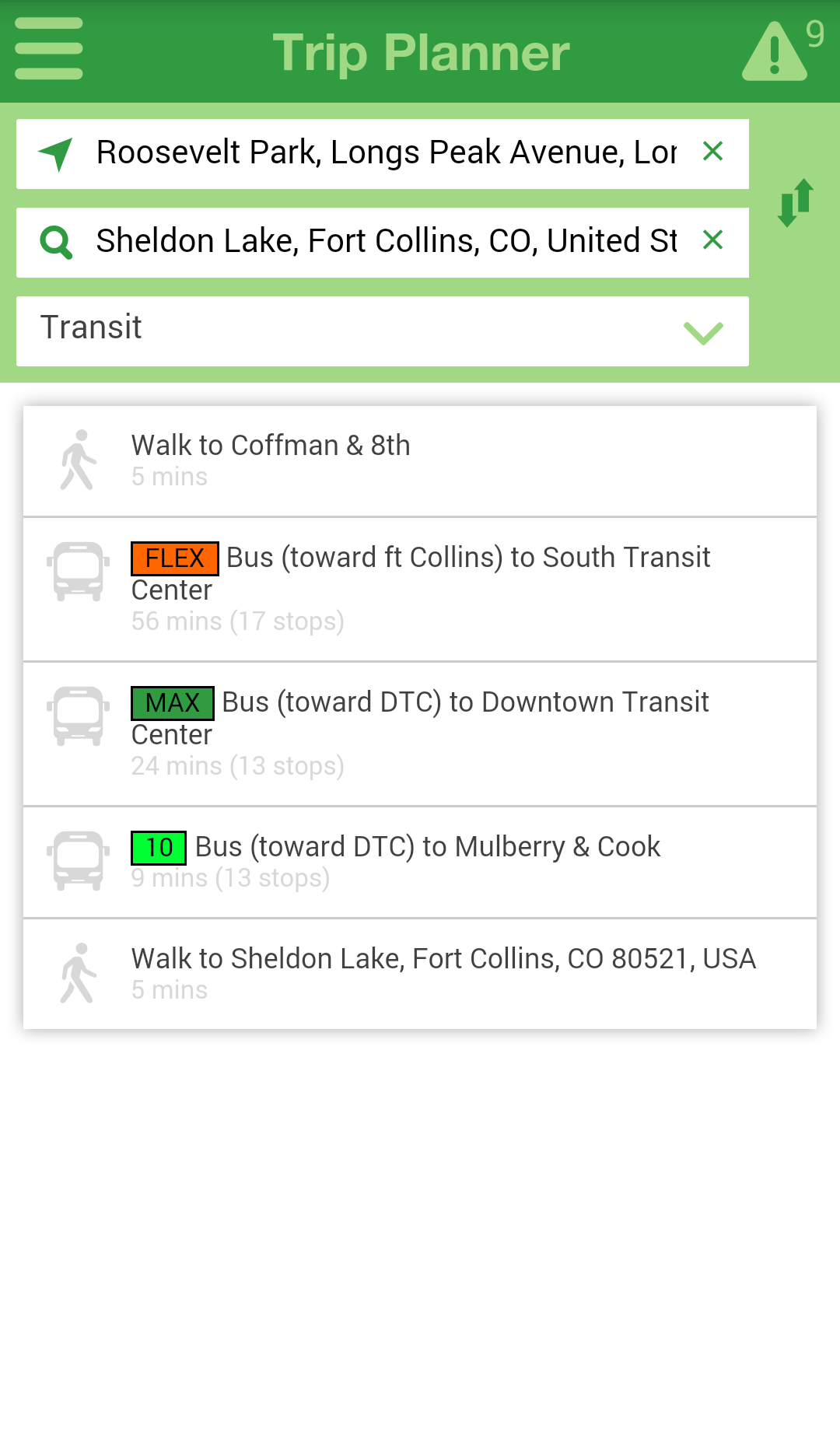The height and width of the screenshot is (1435, 840).
Task: Tap the current location arrow icon
Action: click(x=56, y=154)
